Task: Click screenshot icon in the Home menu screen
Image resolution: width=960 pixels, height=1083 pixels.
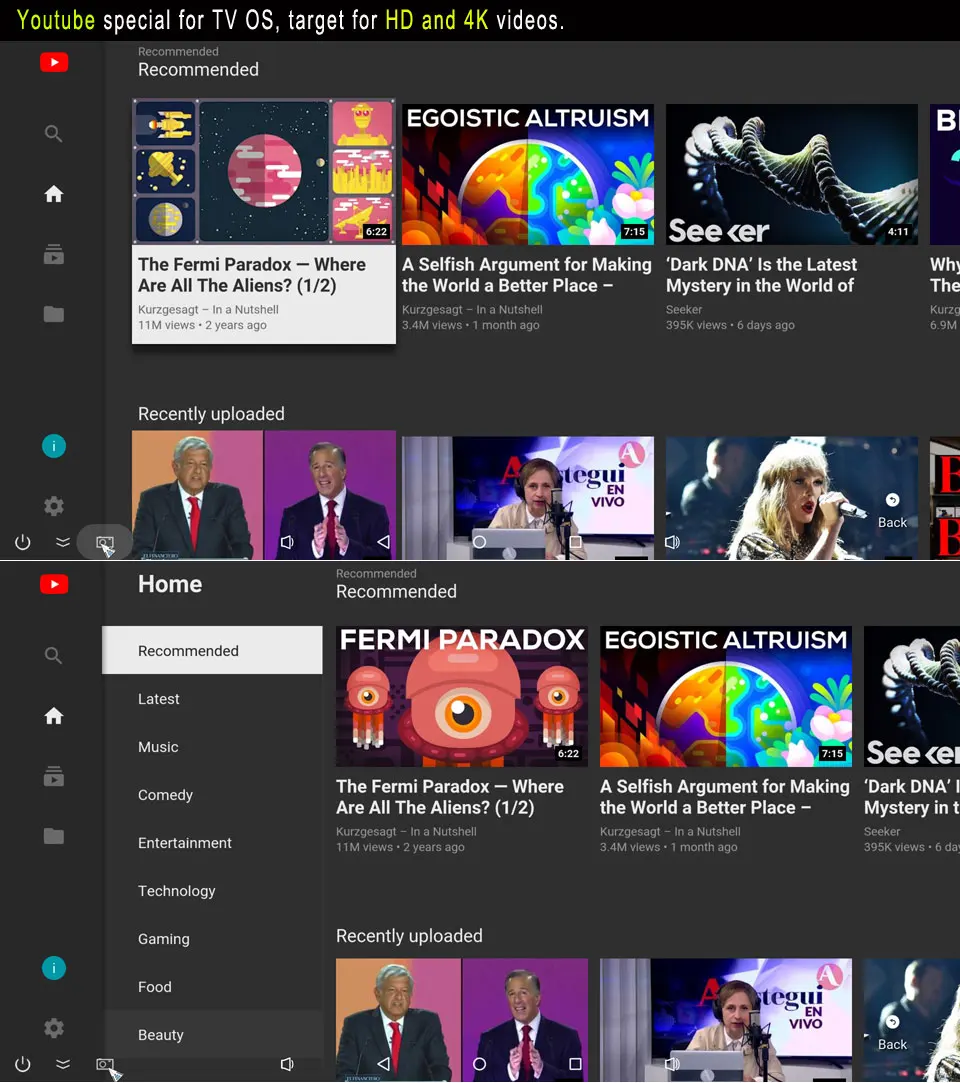Action: pos(104,1064)
